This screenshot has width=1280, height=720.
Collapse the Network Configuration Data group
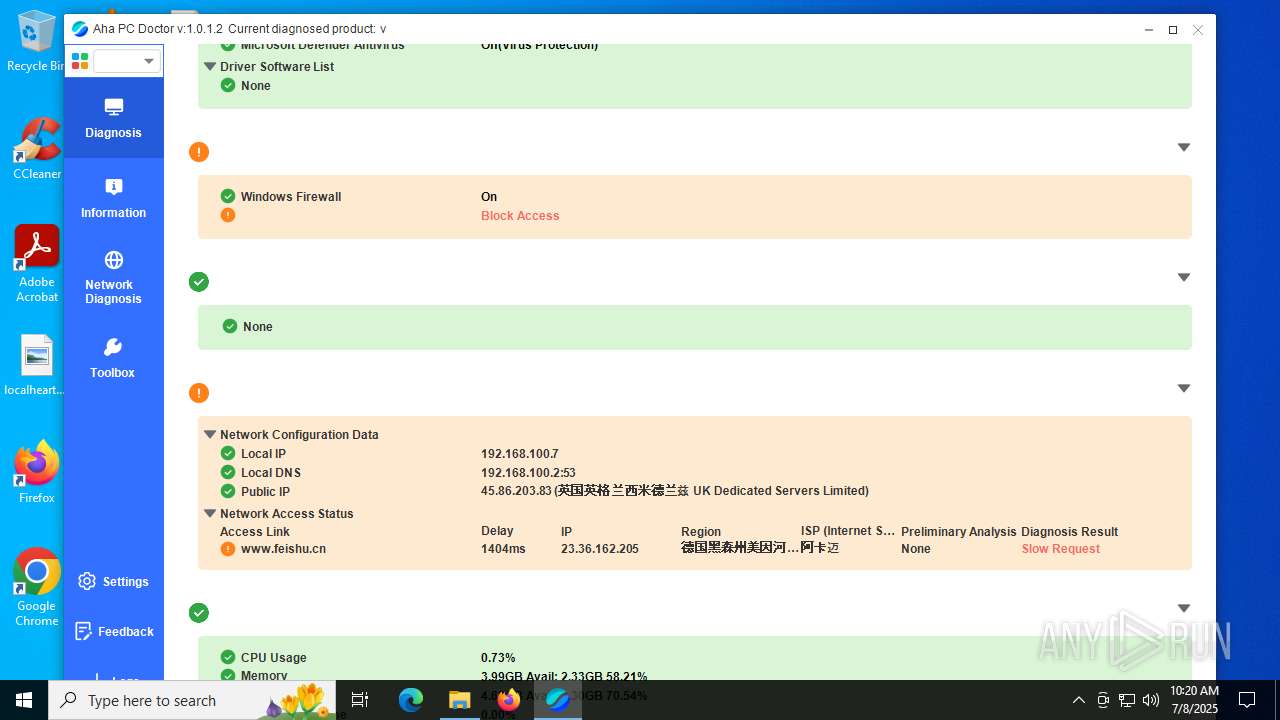[210, 434]
